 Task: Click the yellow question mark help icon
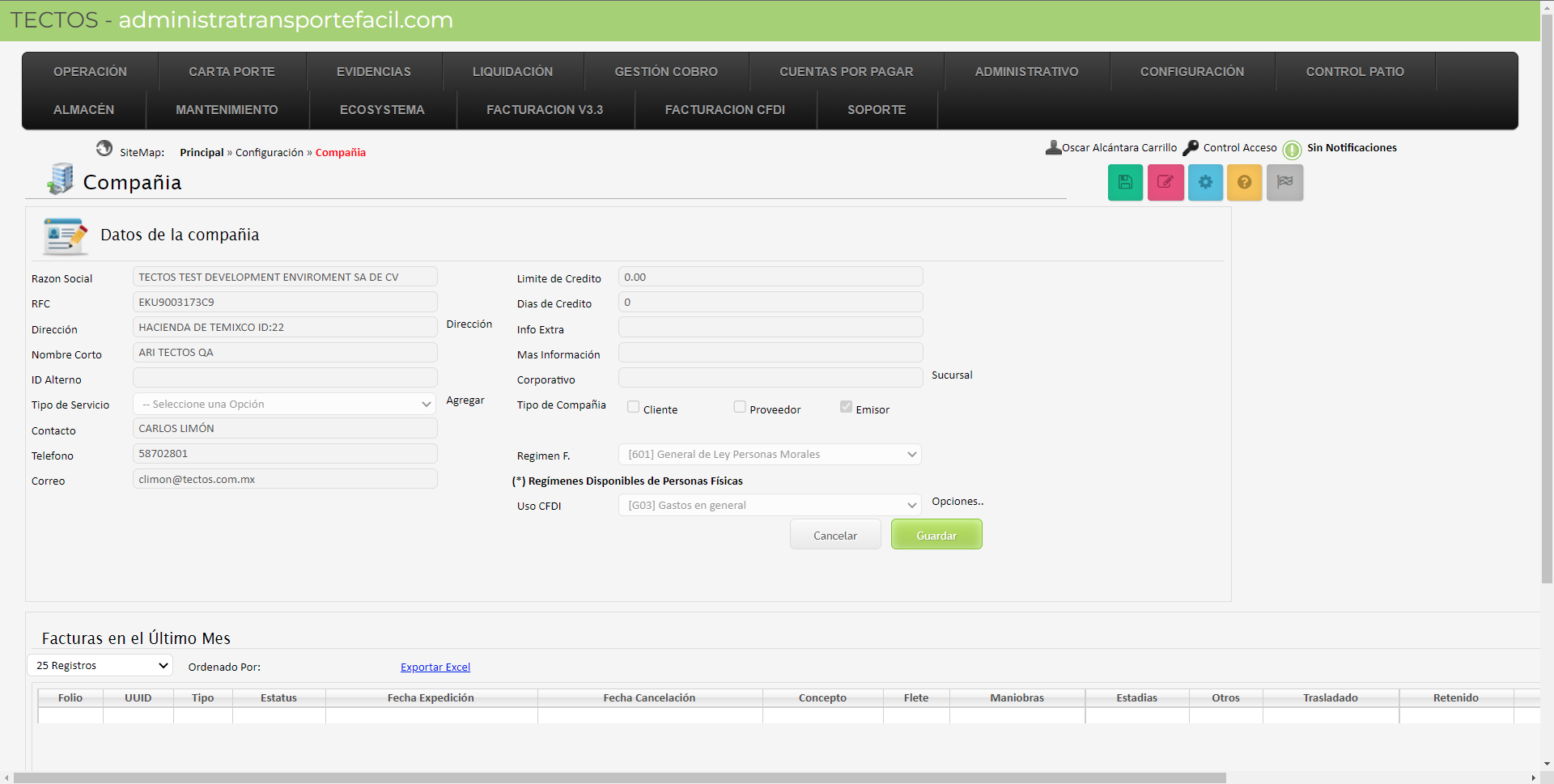point(1245,182)
